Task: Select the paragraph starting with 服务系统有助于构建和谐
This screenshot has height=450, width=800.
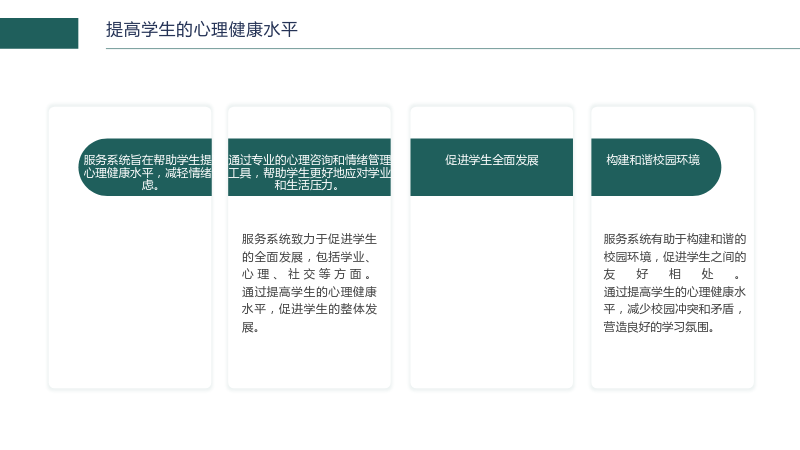Action: 674,283
